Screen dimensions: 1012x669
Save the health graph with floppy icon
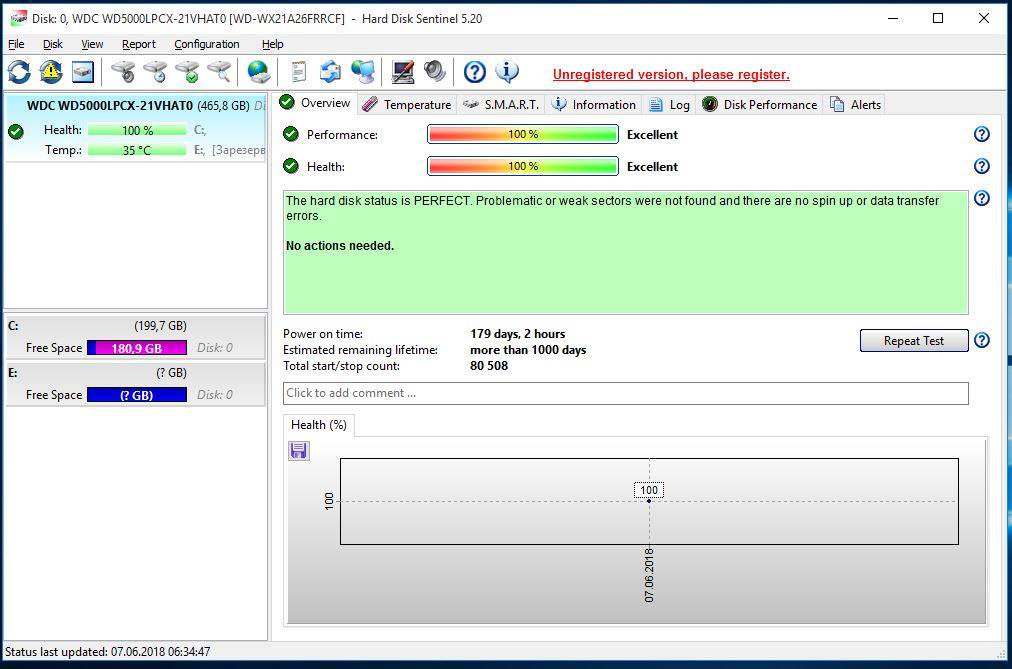(298, 451)
